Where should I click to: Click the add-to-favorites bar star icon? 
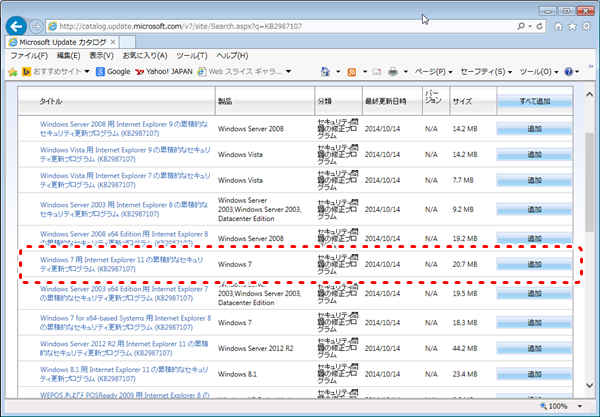click(13, 72)
